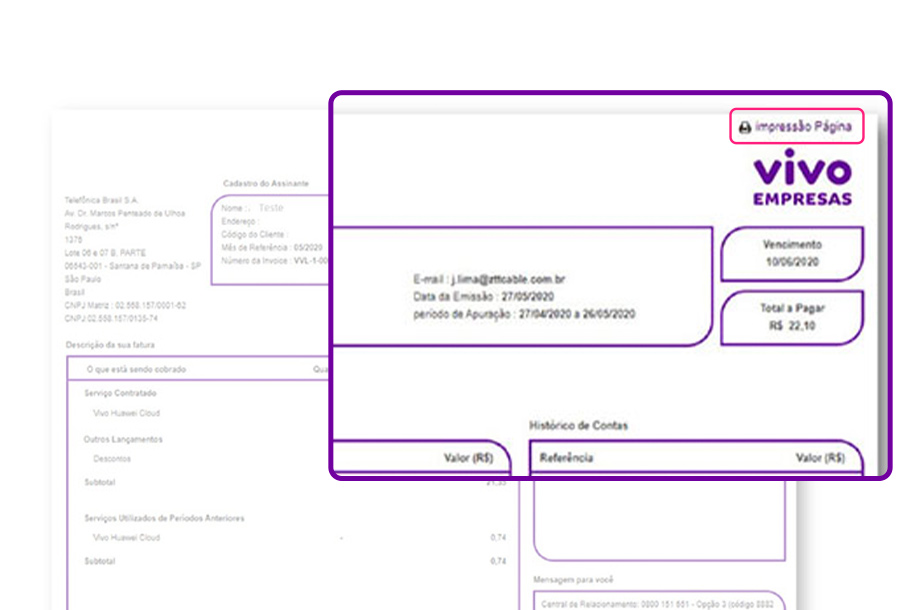The width and height of the screenshot is (920, 610).
Task: Select the Vencimento 10/06/2020 box
Action: [792, 253]
